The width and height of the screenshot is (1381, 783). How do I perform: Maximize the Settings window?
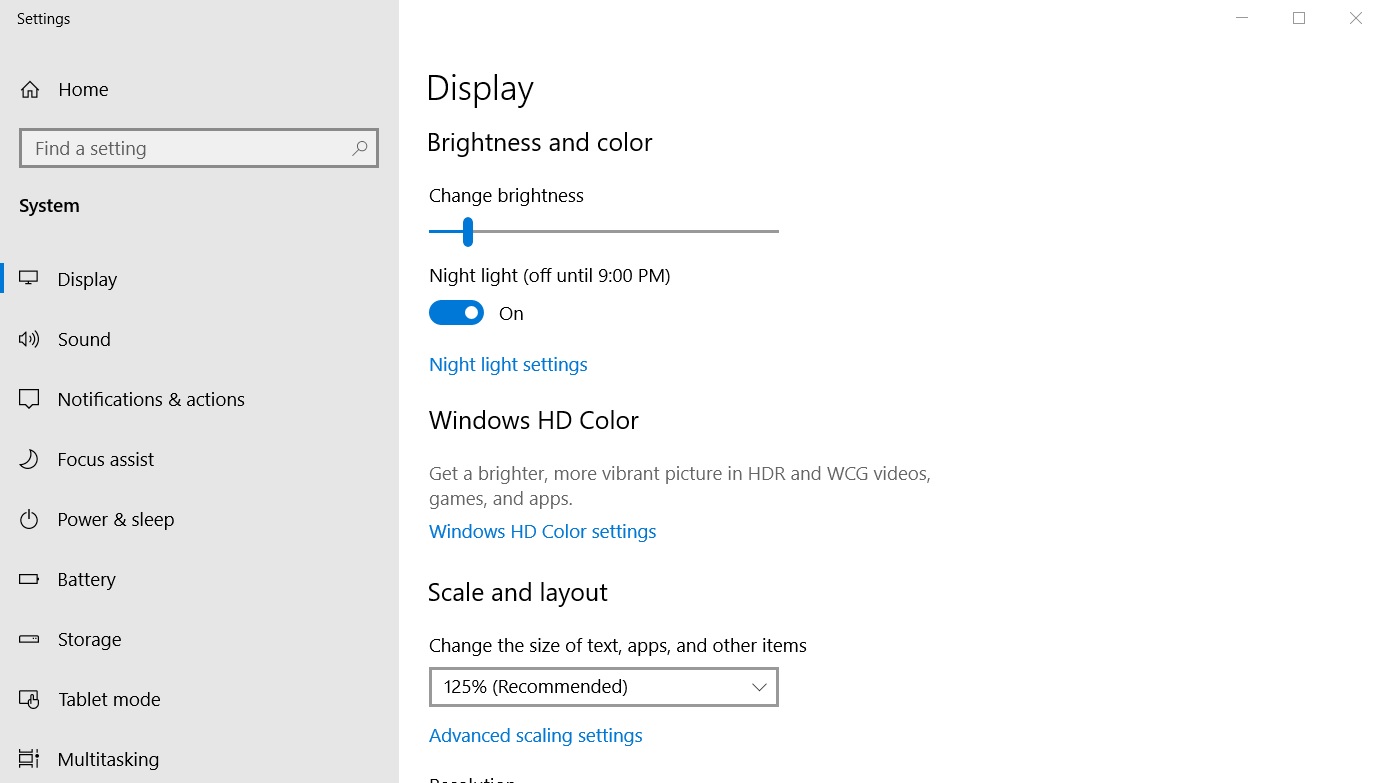(x=1299, y=18)
